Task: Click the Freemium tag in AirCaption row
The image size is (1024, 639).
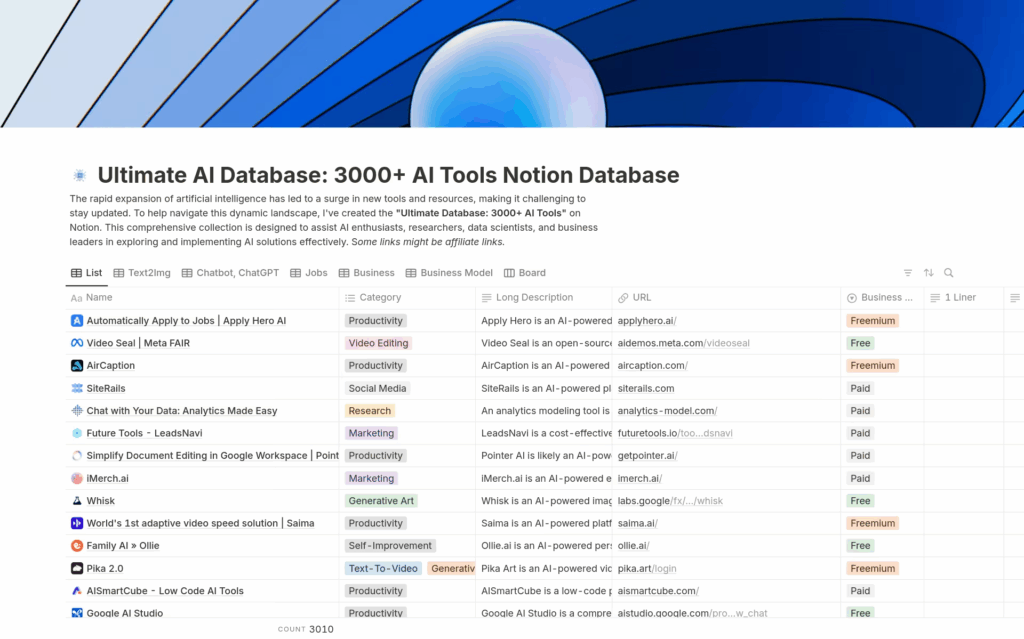Action: pyautogui.click(x=872, y=366)
